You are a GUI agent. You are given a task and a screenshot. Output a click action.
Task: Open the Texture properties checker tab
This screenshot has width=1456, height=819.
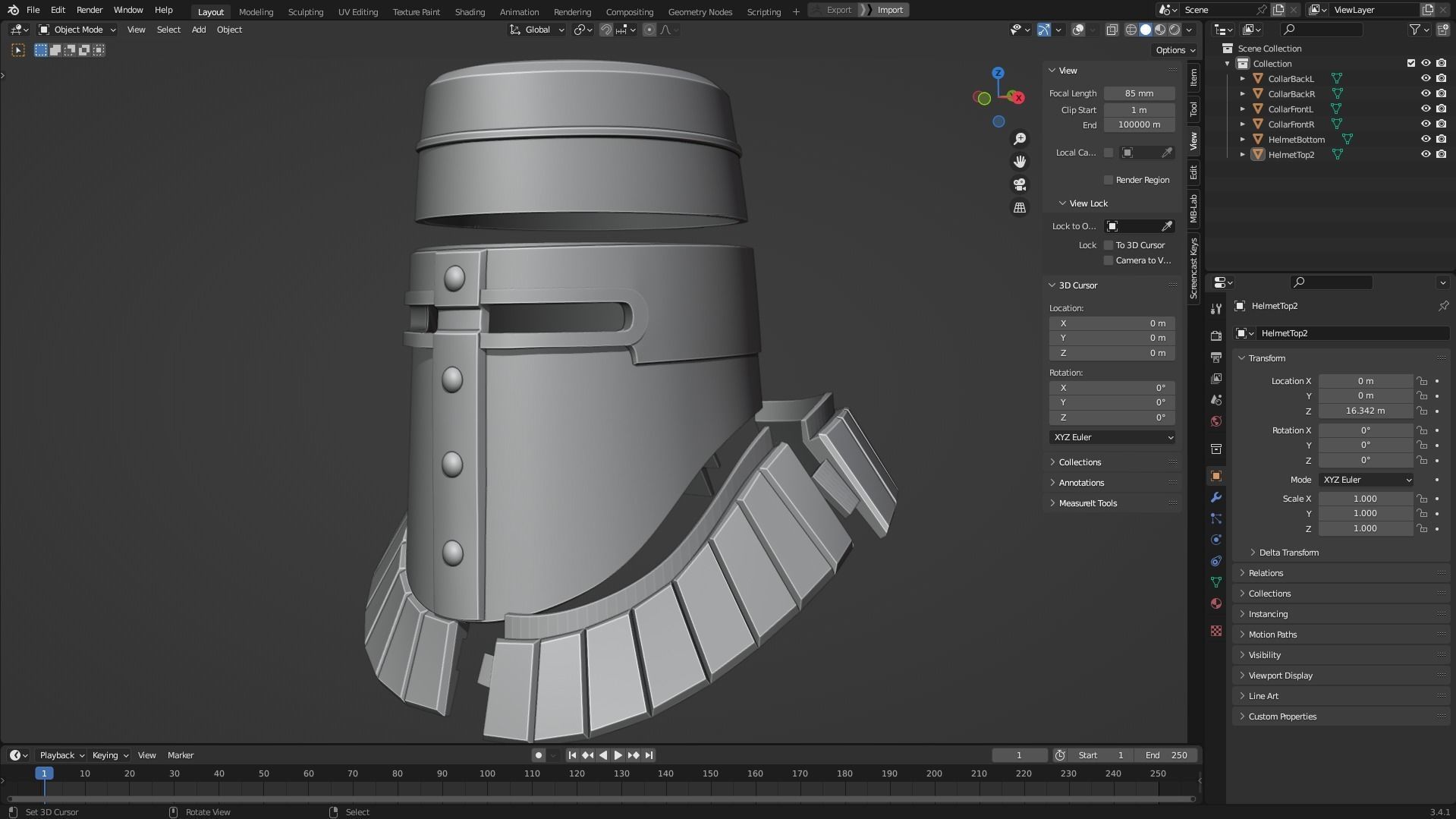point(1216,631)
